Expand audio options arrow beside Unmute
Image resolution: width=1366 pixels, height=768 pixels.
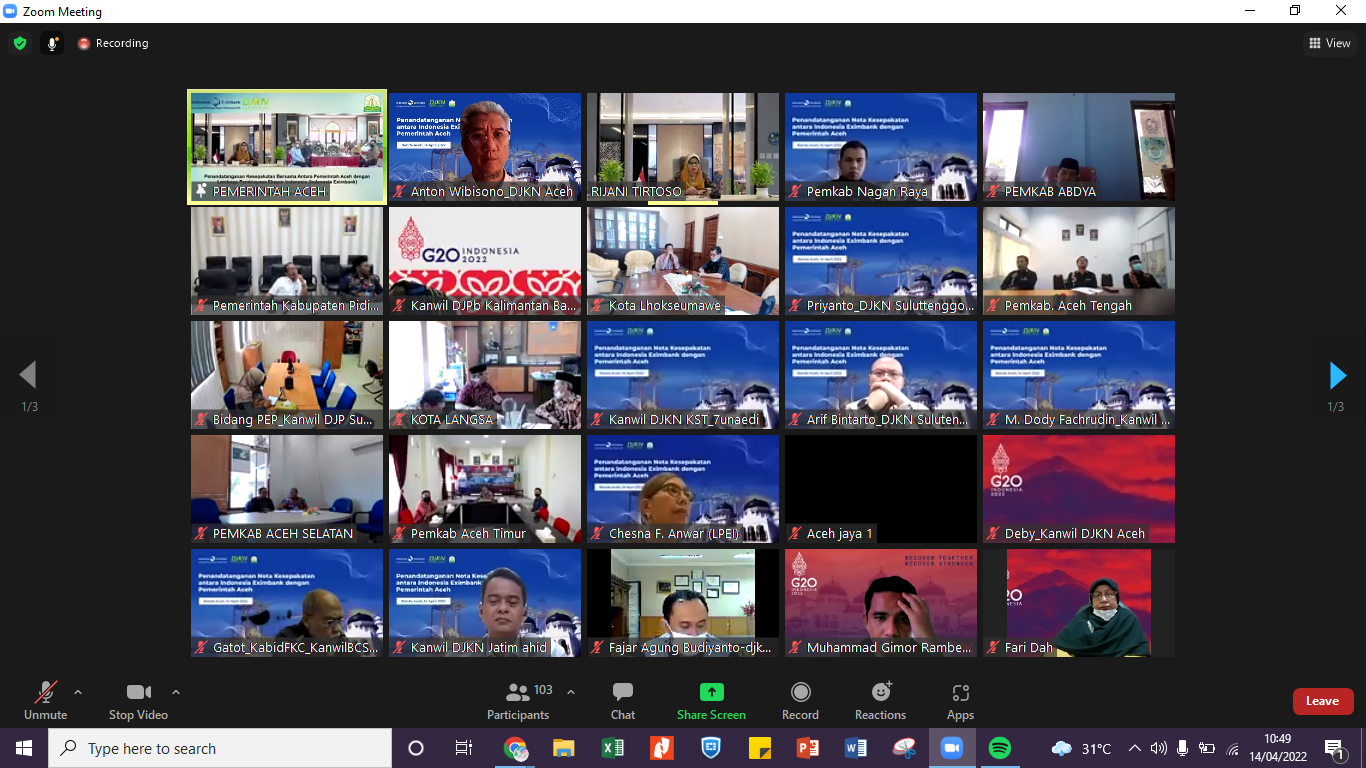pyautogui.click(x=78, y=692)
